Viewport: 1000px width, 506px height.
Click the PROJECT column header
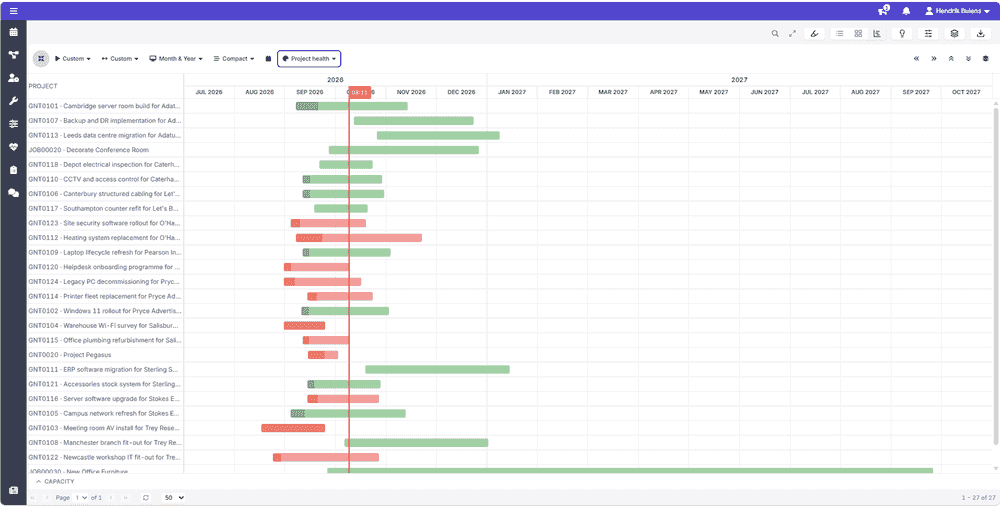point(43,86)
